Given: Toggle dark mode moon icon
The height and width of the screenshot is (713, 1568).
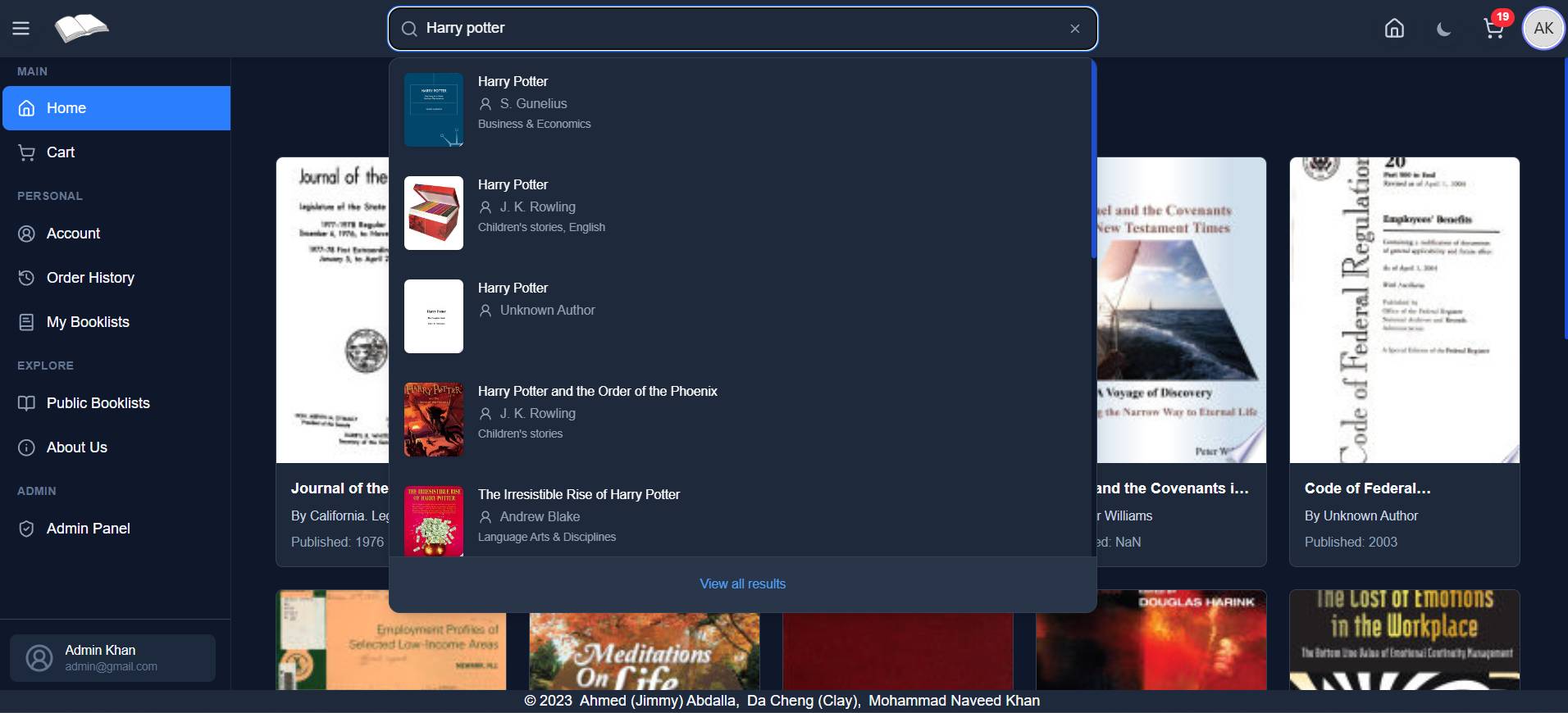Looking at the screenshot, I should click(x=1444, y=29).
